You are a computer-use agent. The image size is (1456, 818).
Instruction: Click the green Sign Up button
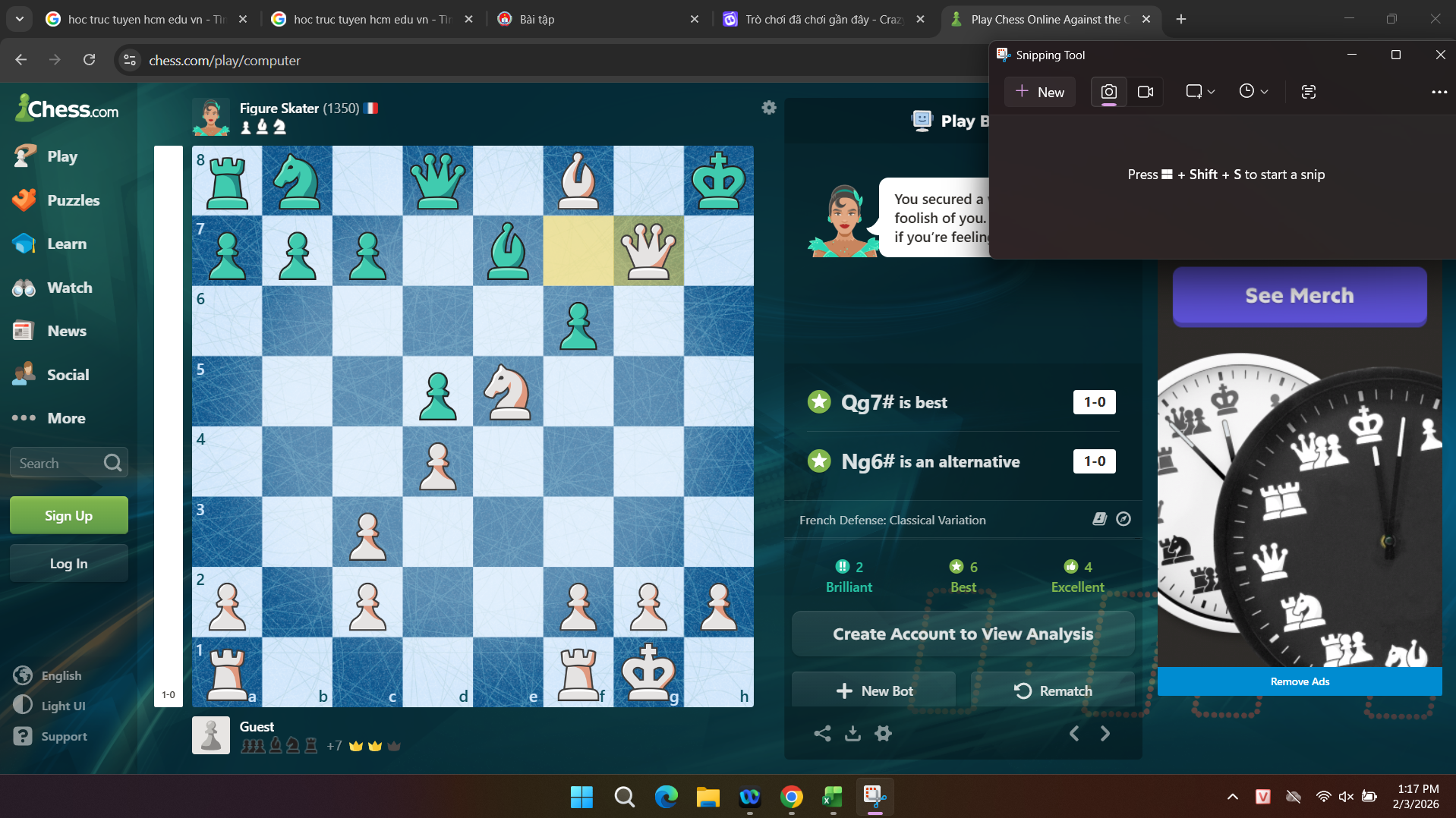(x=68, y=516)
